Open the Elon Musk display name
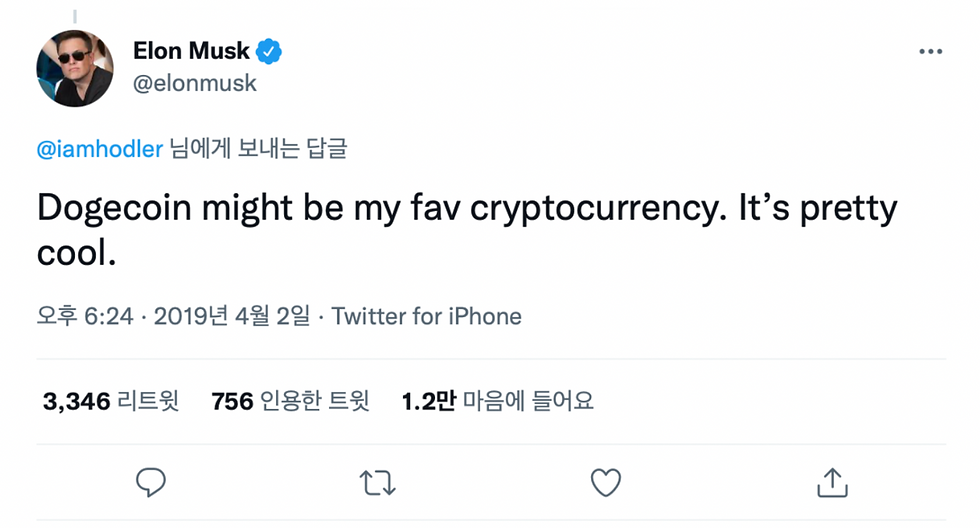Screen dimensions: 980x528 [191, 50]
